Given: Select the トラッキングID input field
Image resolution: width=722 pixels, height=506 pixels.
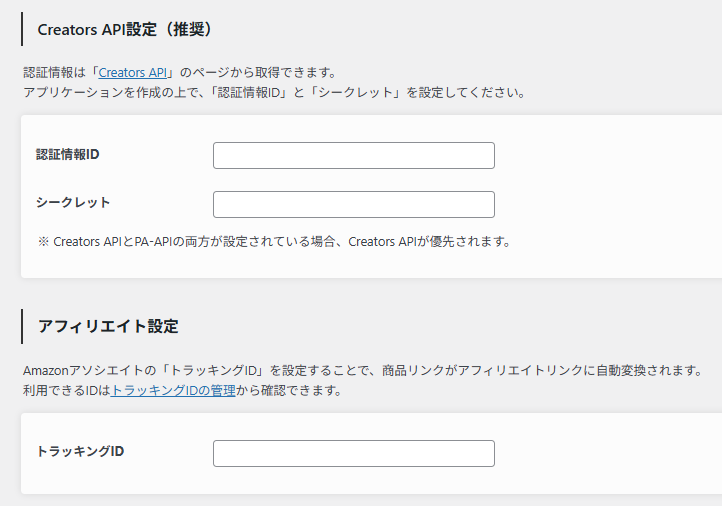Looking at the screenshot, I should coord(353,453).
